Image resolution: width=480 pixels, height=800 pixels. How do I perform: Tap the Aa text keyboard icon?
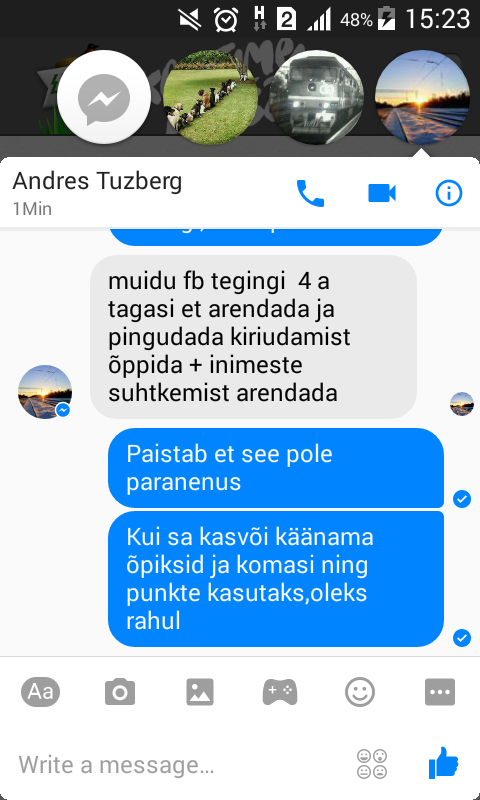point(40,692)
